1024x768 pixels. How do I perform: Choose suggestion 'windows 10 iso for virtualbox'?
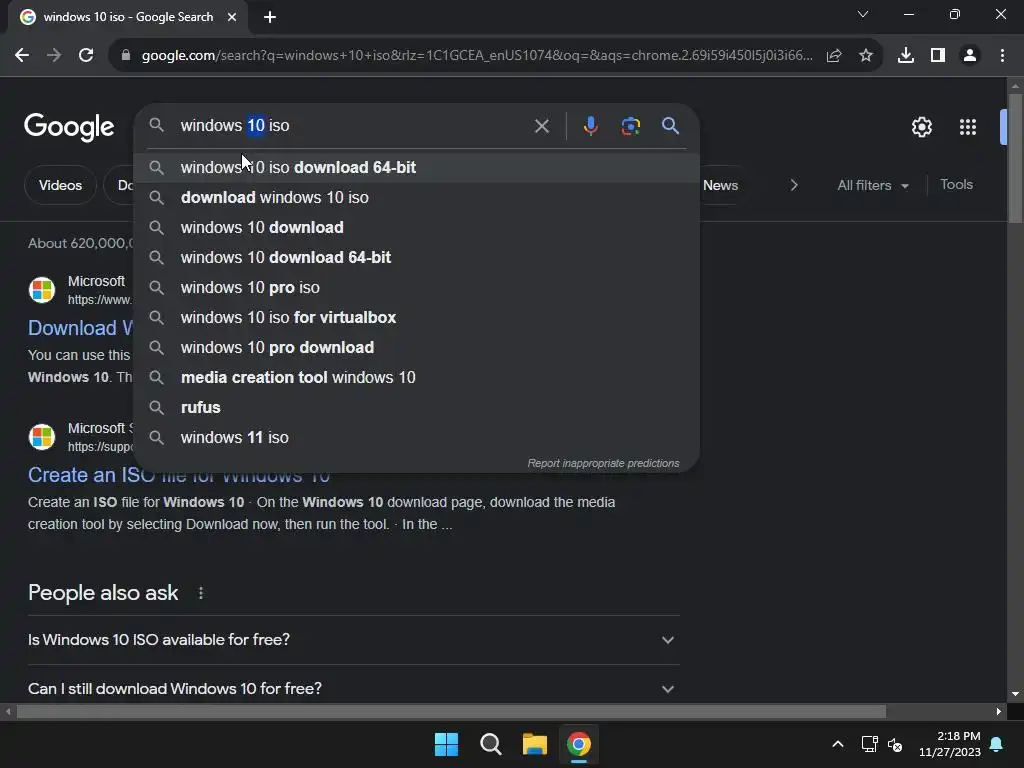pyautogui.click(x=417, y=317)
